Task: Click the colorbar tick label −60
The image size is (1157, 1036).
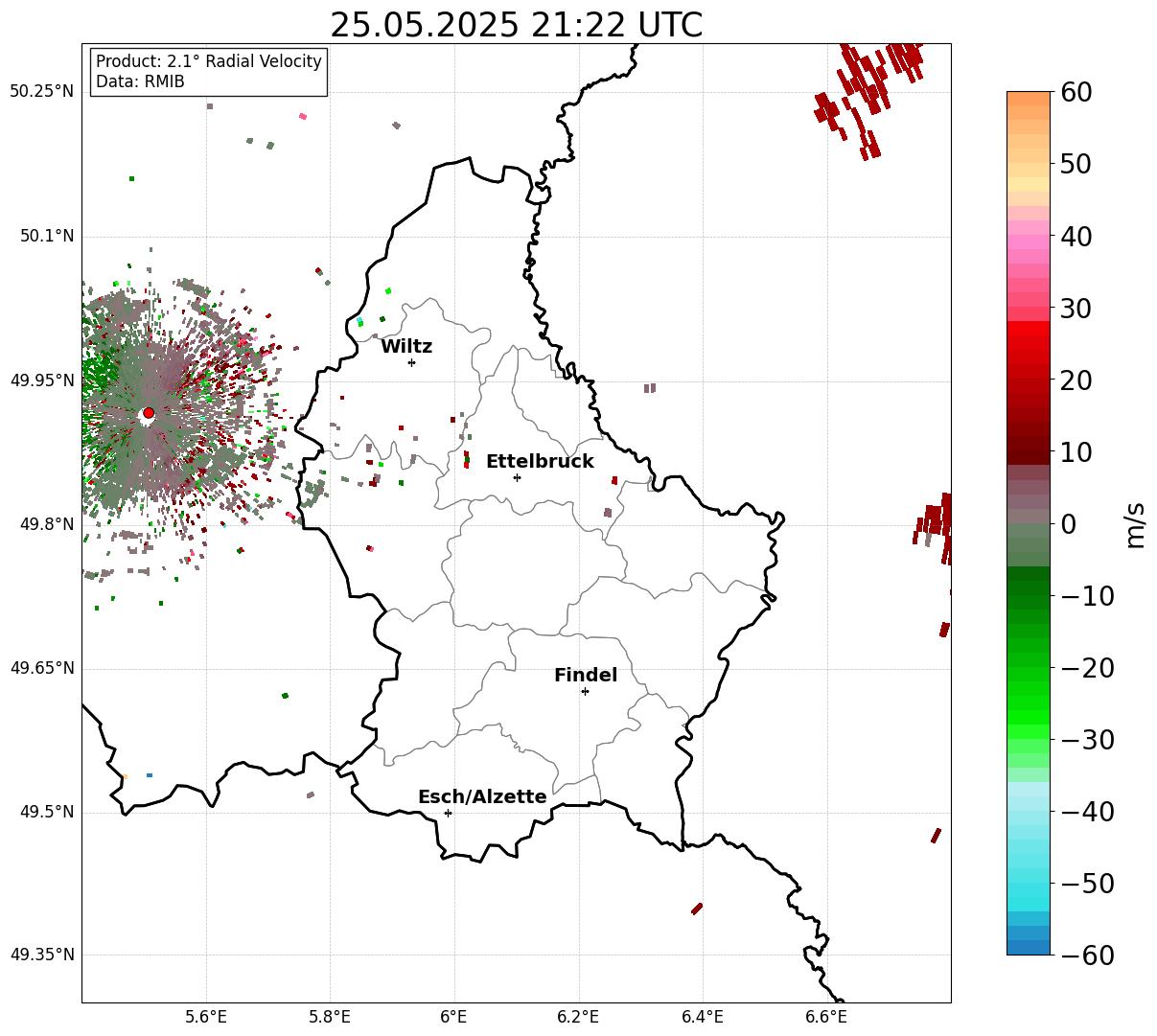Action: pyautogui.click(x=1087, y=955)
